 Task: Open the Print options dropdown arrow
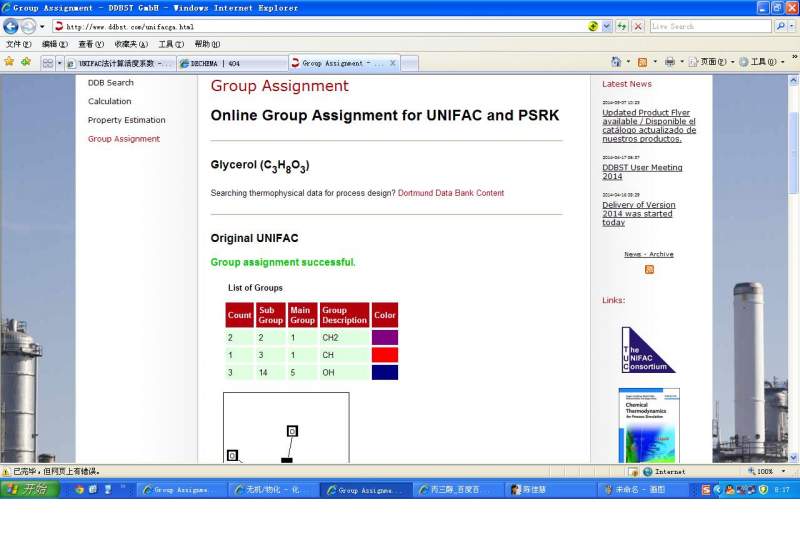click(x=682, y=62)
